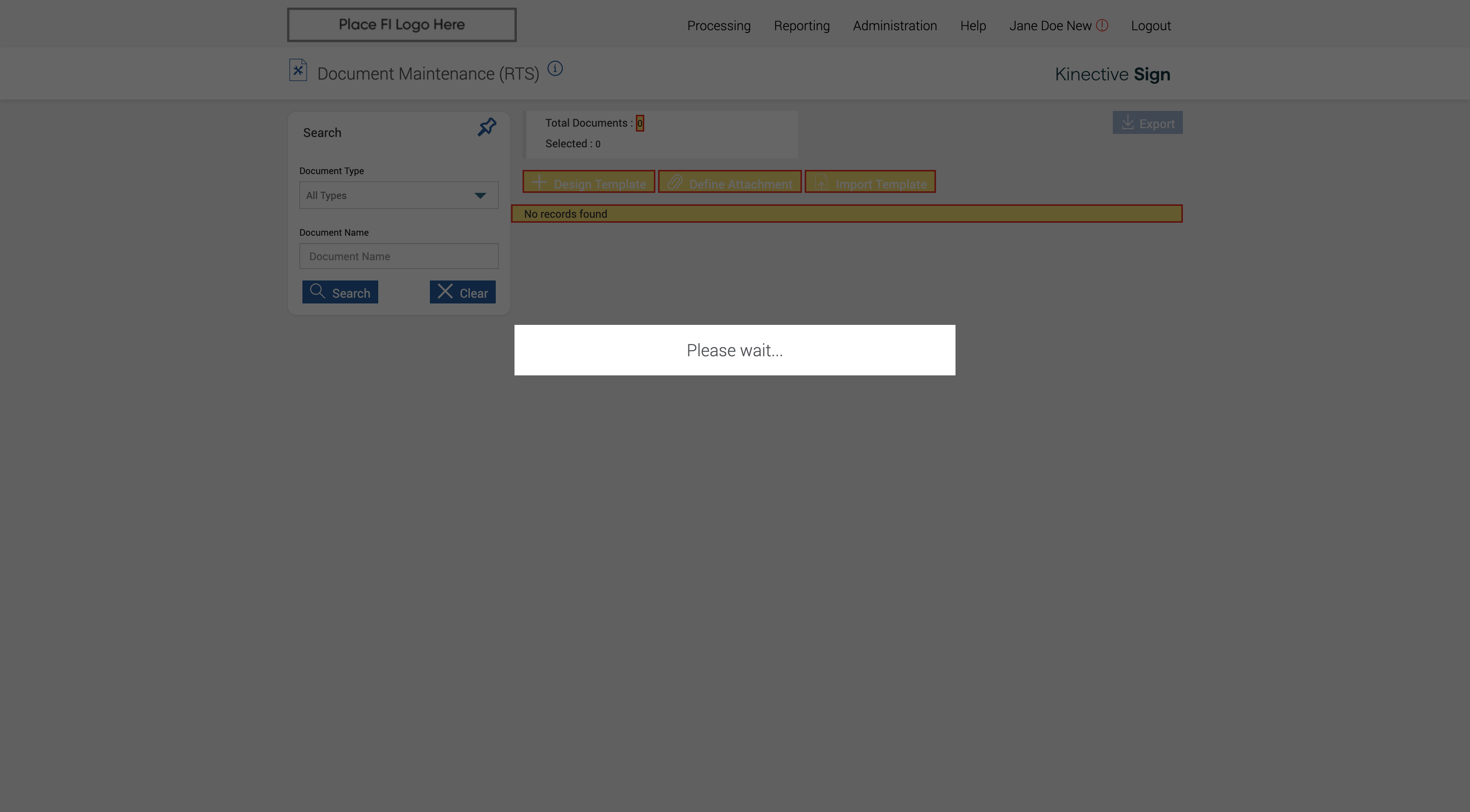Click the plus icon on Design Template
Image resolution: width=1470 pixels, height=812 pixels.
[x=539, y=183]
